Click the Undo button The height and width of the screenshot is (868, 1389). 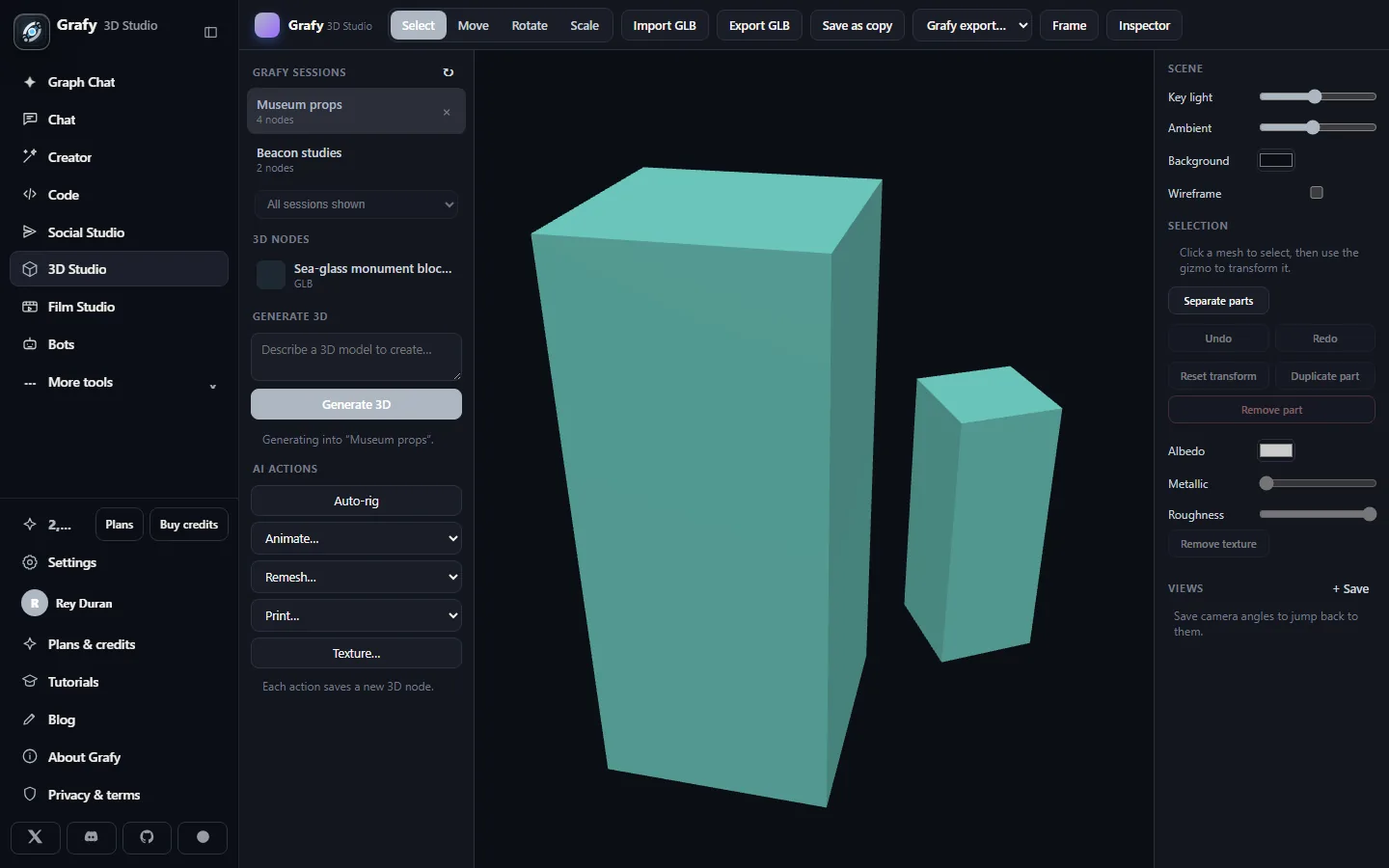pos(1218,339)
